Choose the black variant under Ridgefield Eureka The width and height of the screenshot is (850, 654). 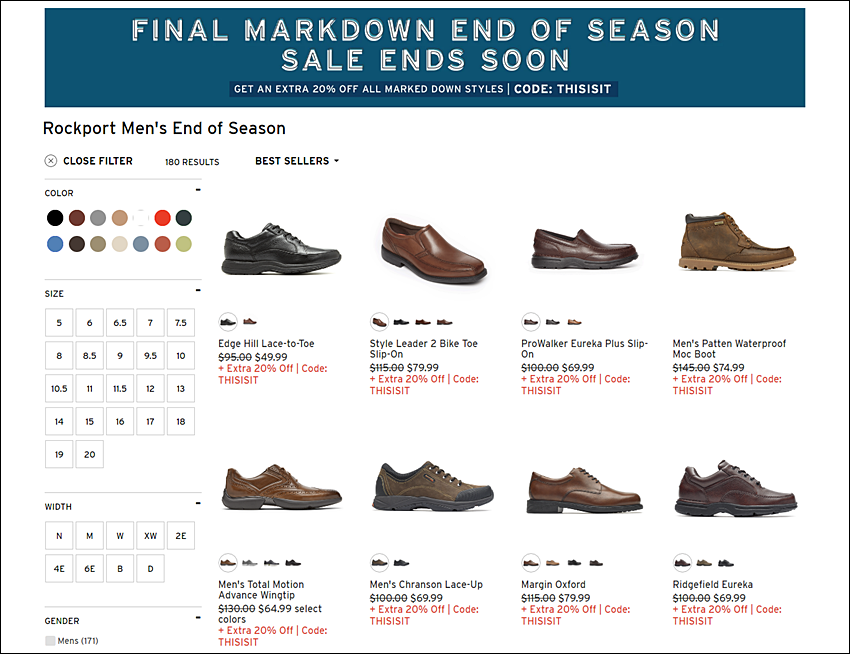coord(726,563)
